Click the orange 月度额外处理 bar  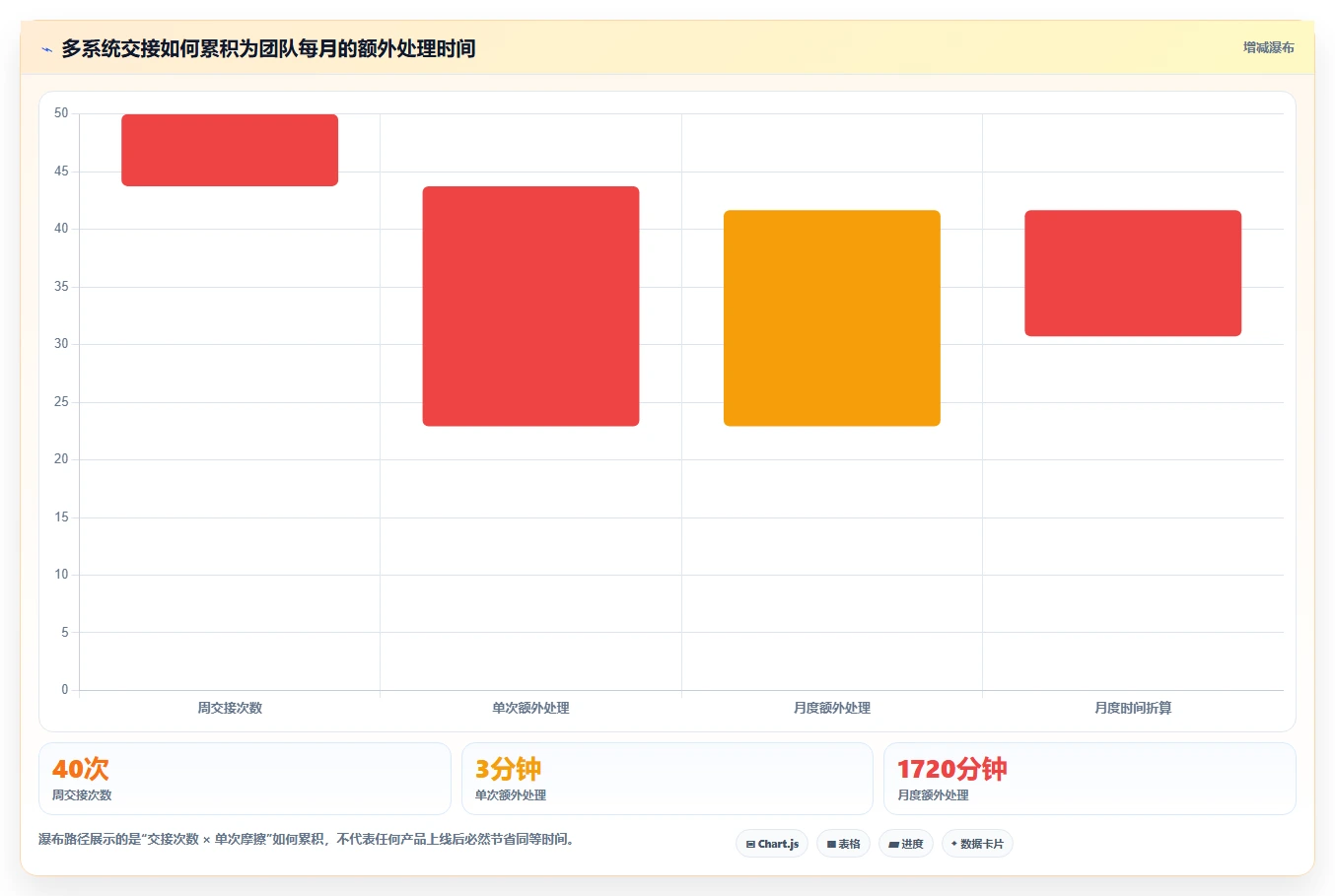[x=832, y=318]
